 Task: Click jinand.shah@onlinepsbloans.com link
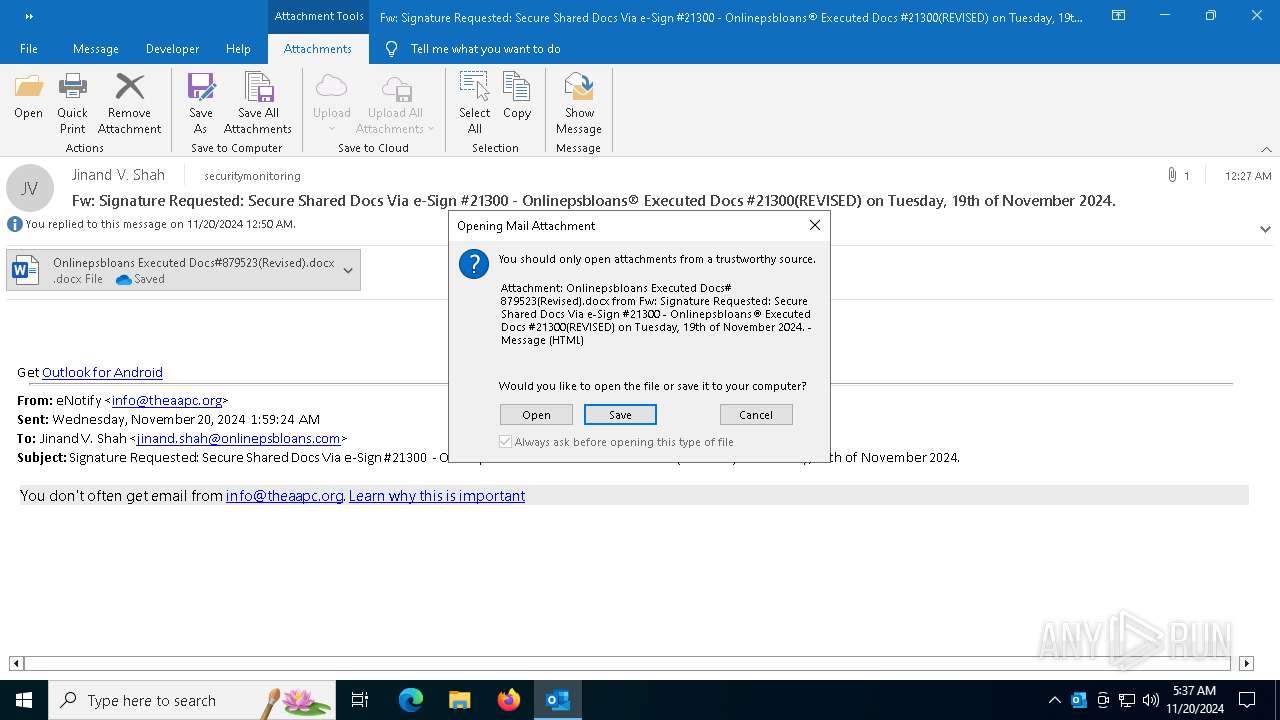click(x=238, y=438)
